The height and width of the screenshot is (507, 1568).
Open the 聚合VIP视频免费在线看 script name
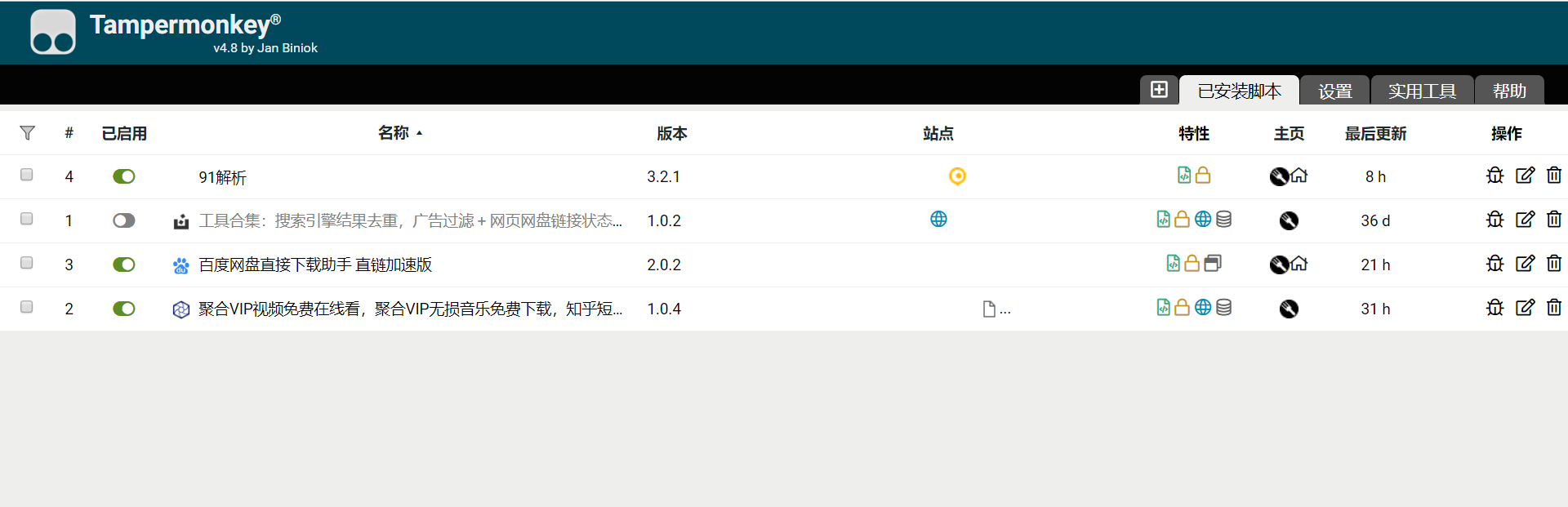(410, 309)
